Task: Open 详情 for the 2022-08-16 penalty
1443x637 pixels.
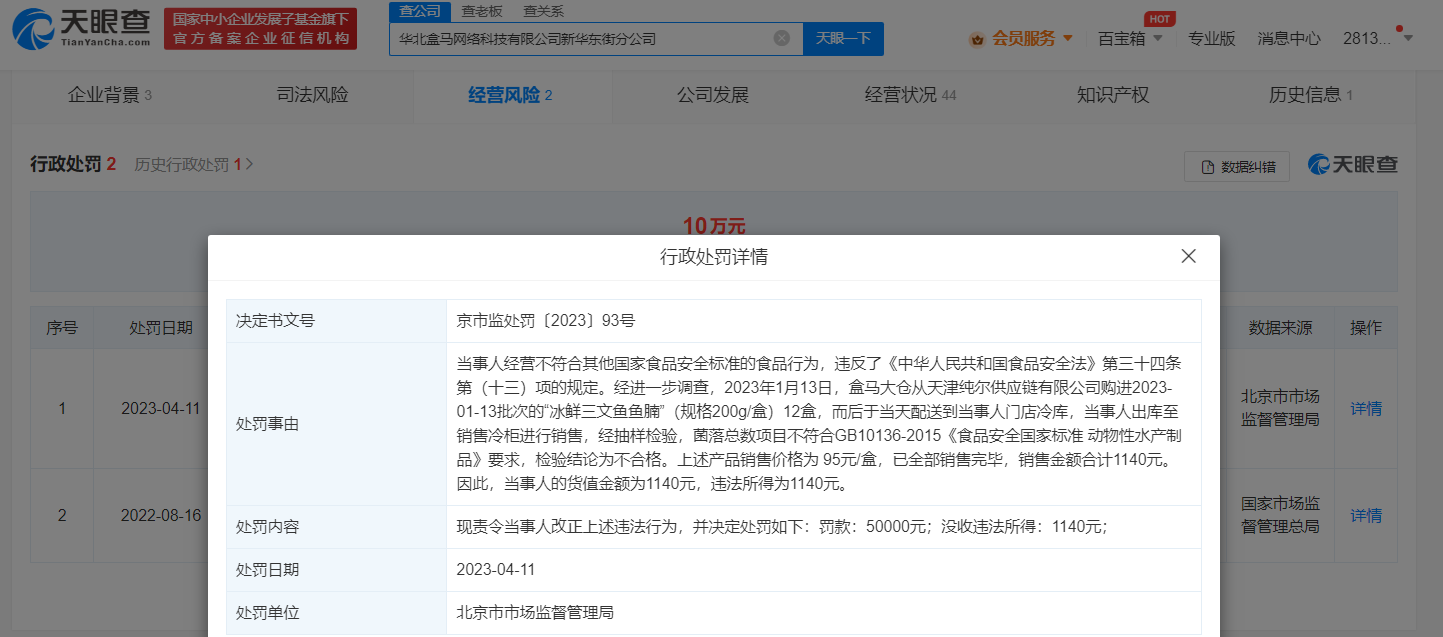Action: (1366, 516)
